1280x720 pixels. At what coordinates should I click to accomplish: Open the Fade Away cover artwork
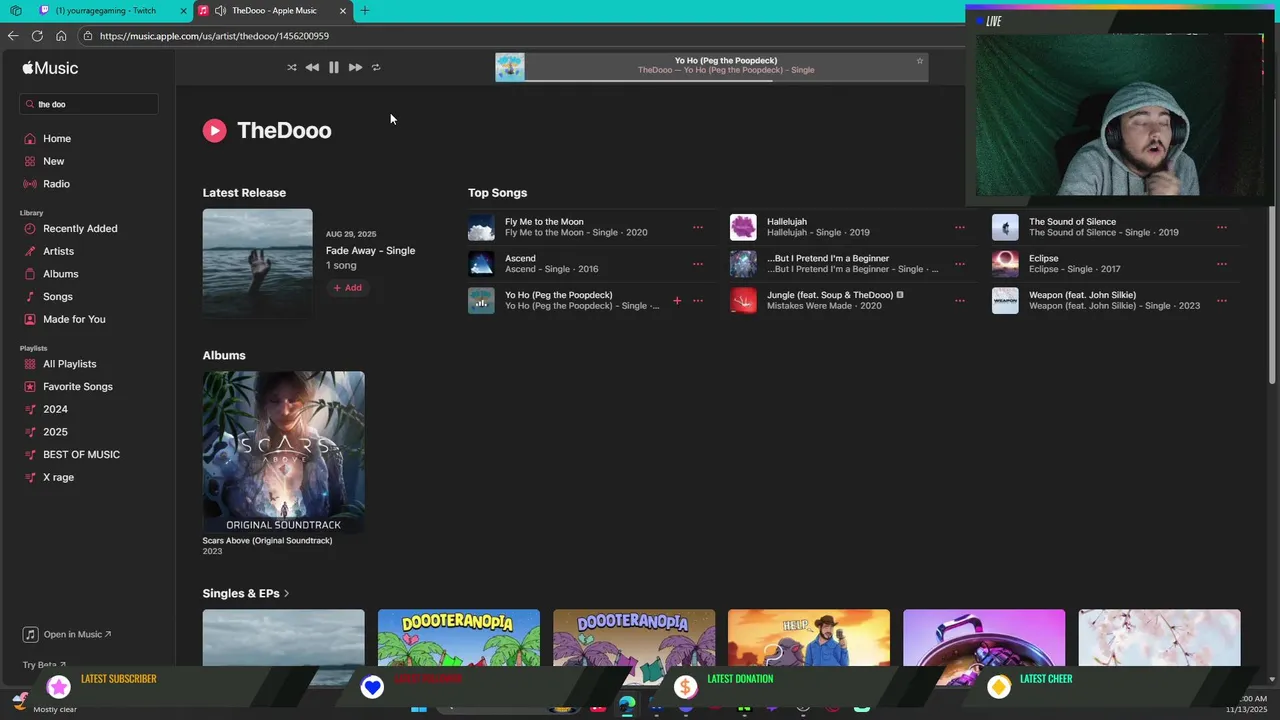[x=257, y=263]
